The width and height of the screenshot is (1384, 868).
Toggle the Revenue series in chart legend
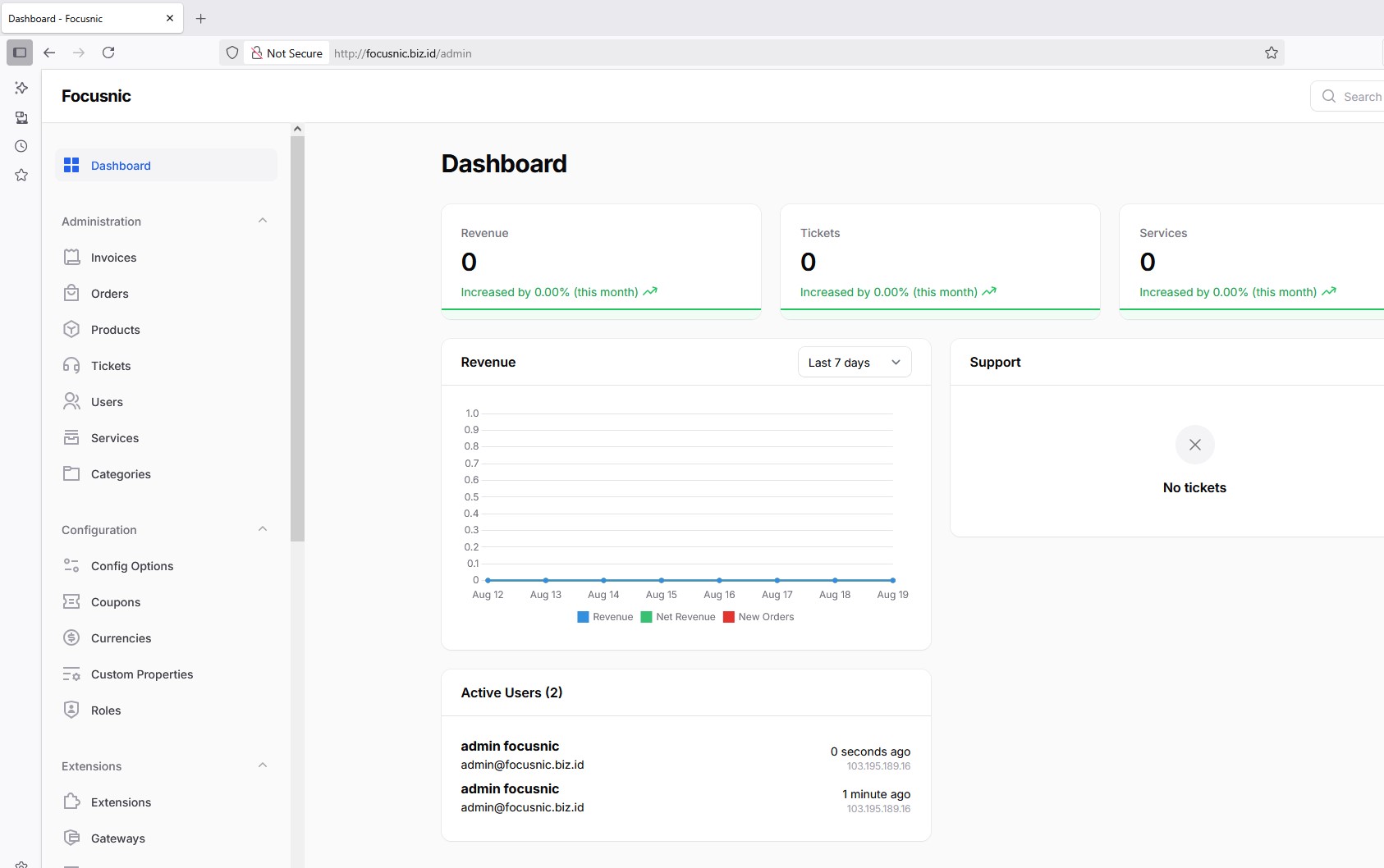point(605,617)
